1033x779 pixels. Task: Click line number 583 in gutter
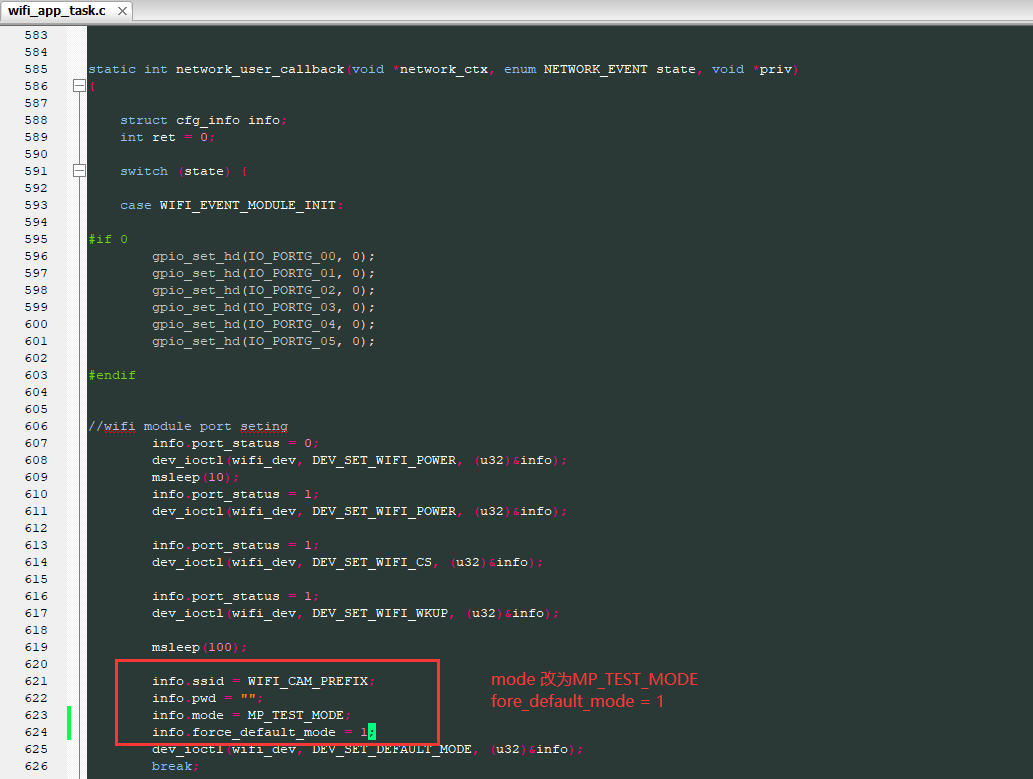point(36,35)
